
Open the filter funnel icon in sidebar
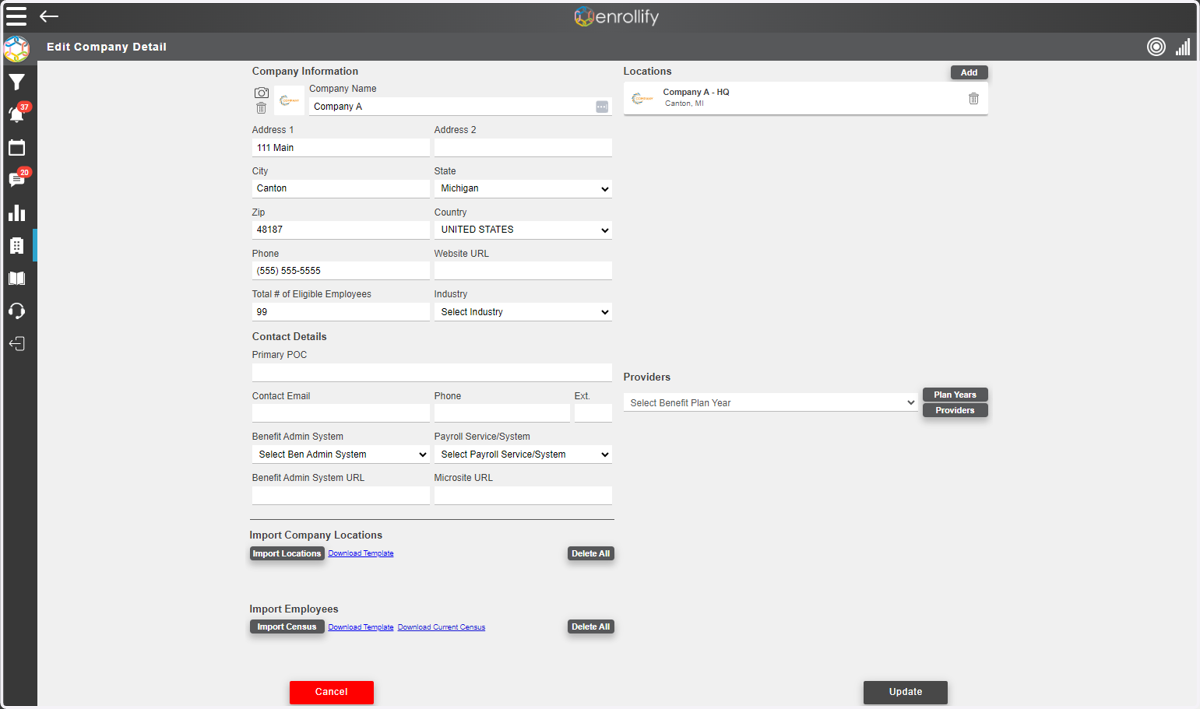tap(17, 82)
